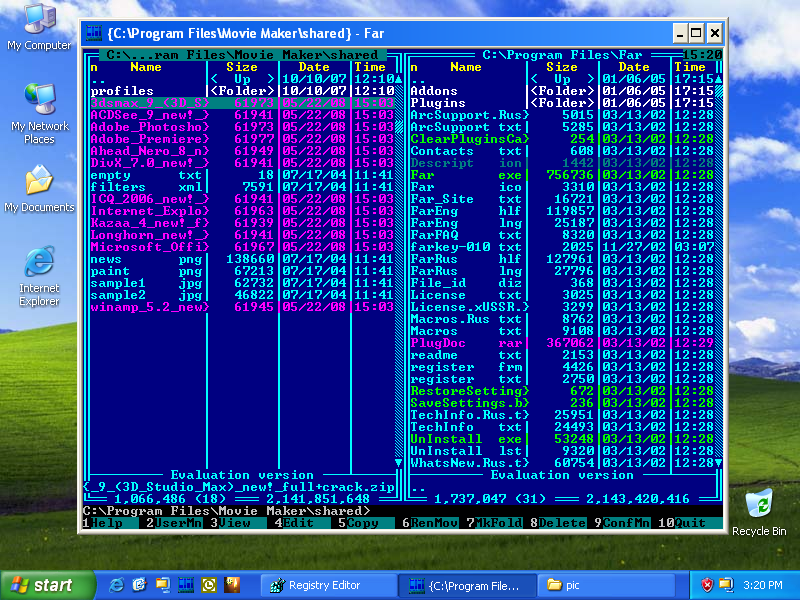800x600 pixels.
Task: Select the Adobe_Photosho file in left panel
Action: [242, 127]
